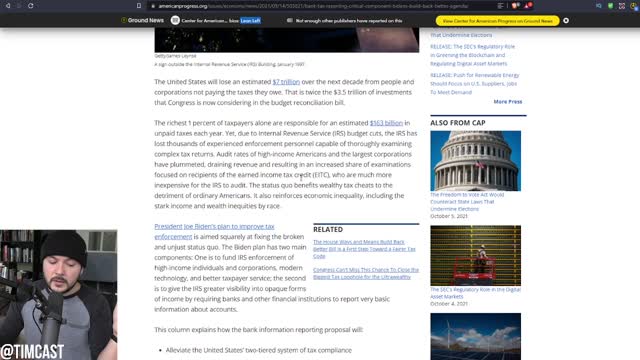Viewport: 640px width, 360px height.
Task: Open the $163 billion link
Action: coord(386,123)
